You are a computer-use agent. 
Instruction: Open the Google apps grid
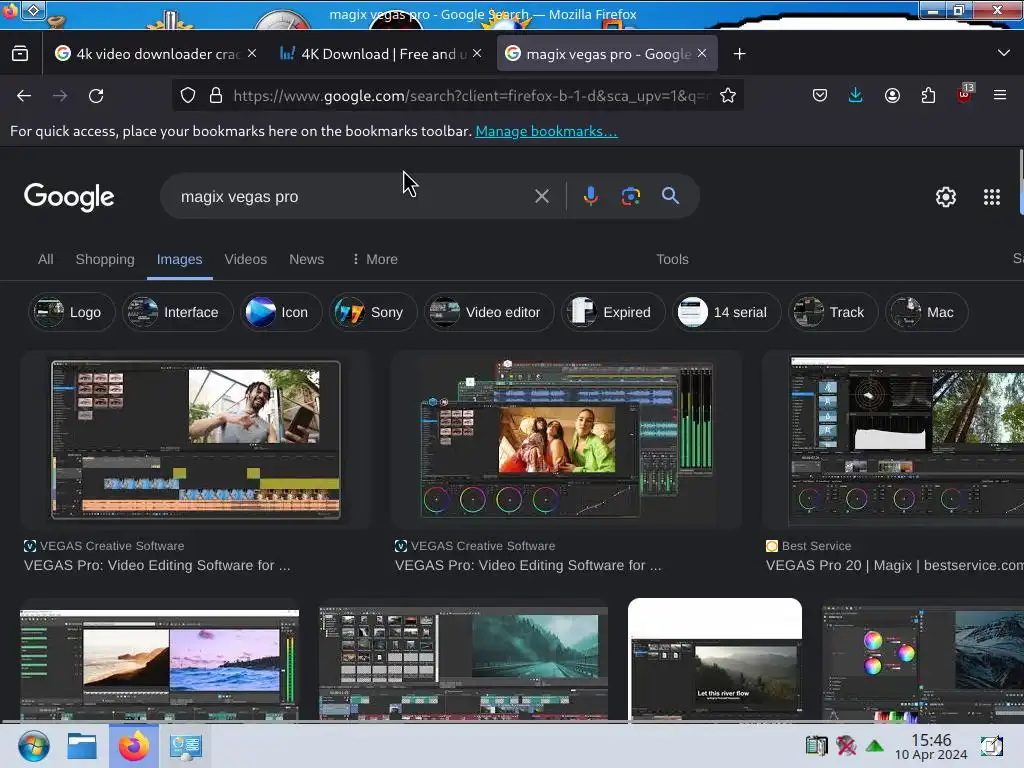991,197
